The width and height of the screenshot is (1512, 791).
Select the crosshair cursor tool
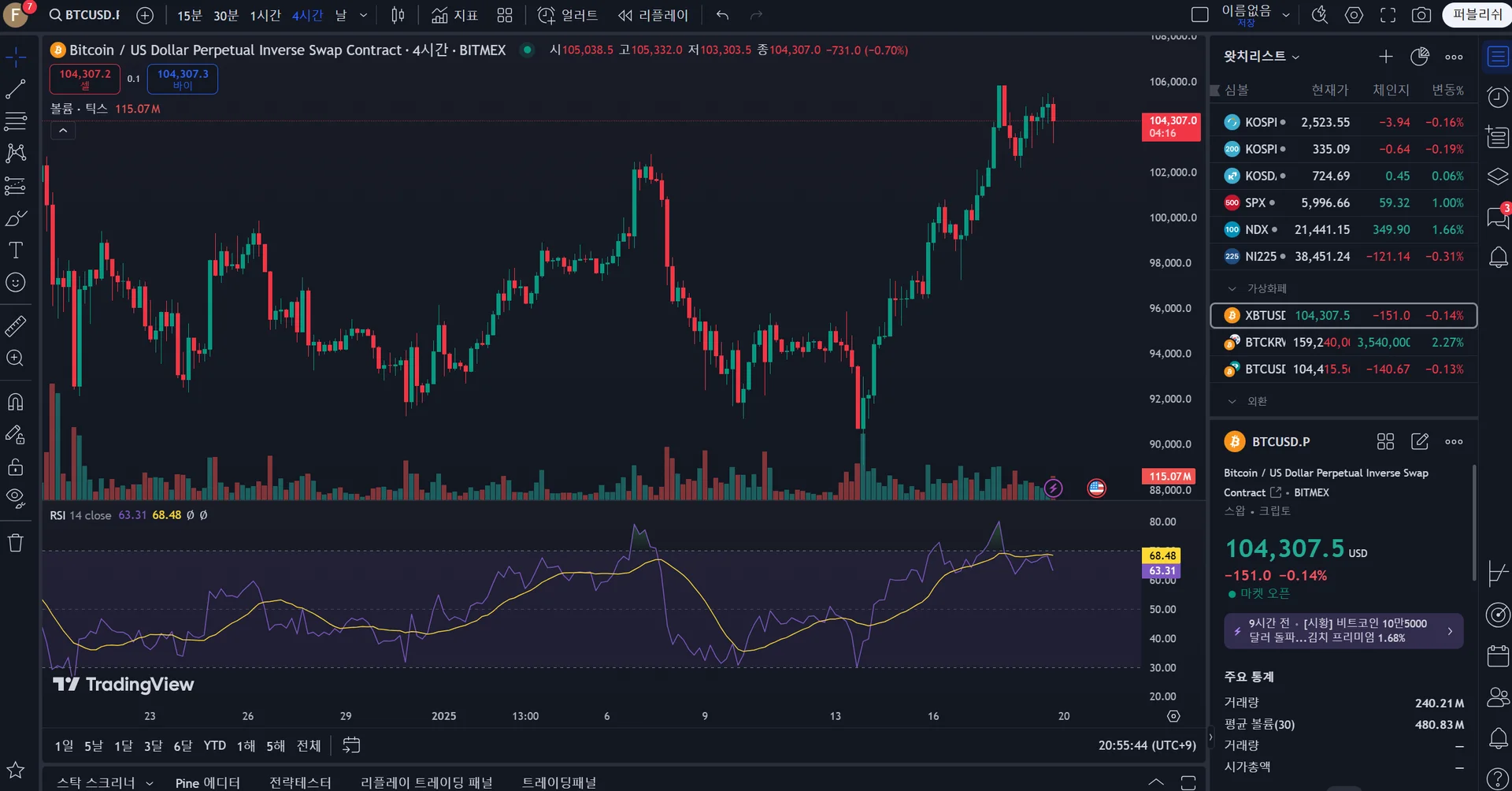pyautogui.click(x=16, y=57)
